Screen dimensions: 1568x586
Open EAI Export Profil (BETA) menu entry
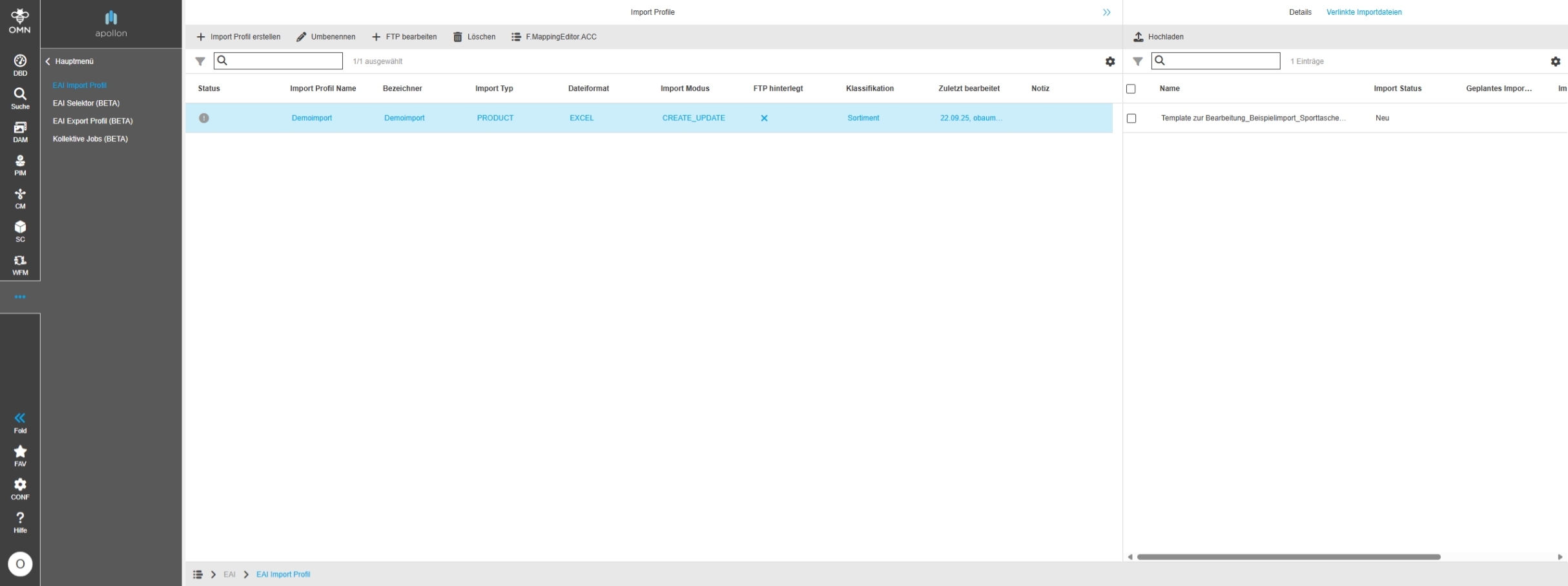92,121
